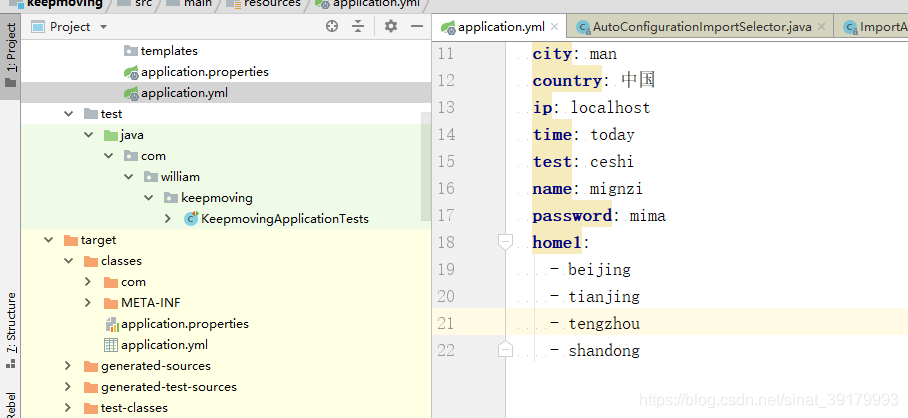908x418 pixels.
Task: Click the 'localhost' value on line 13
Action: click(610, 108)
